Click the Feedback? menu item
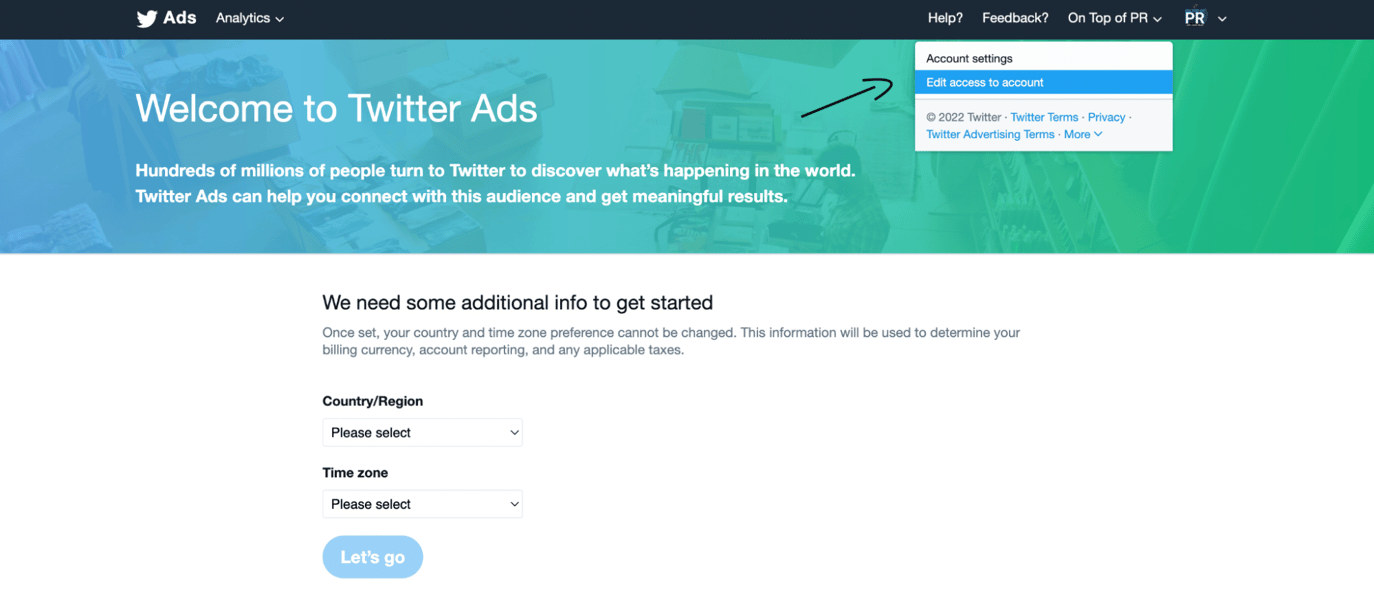This screenshot has height=610, width=1374. (x=1015, y=17)
